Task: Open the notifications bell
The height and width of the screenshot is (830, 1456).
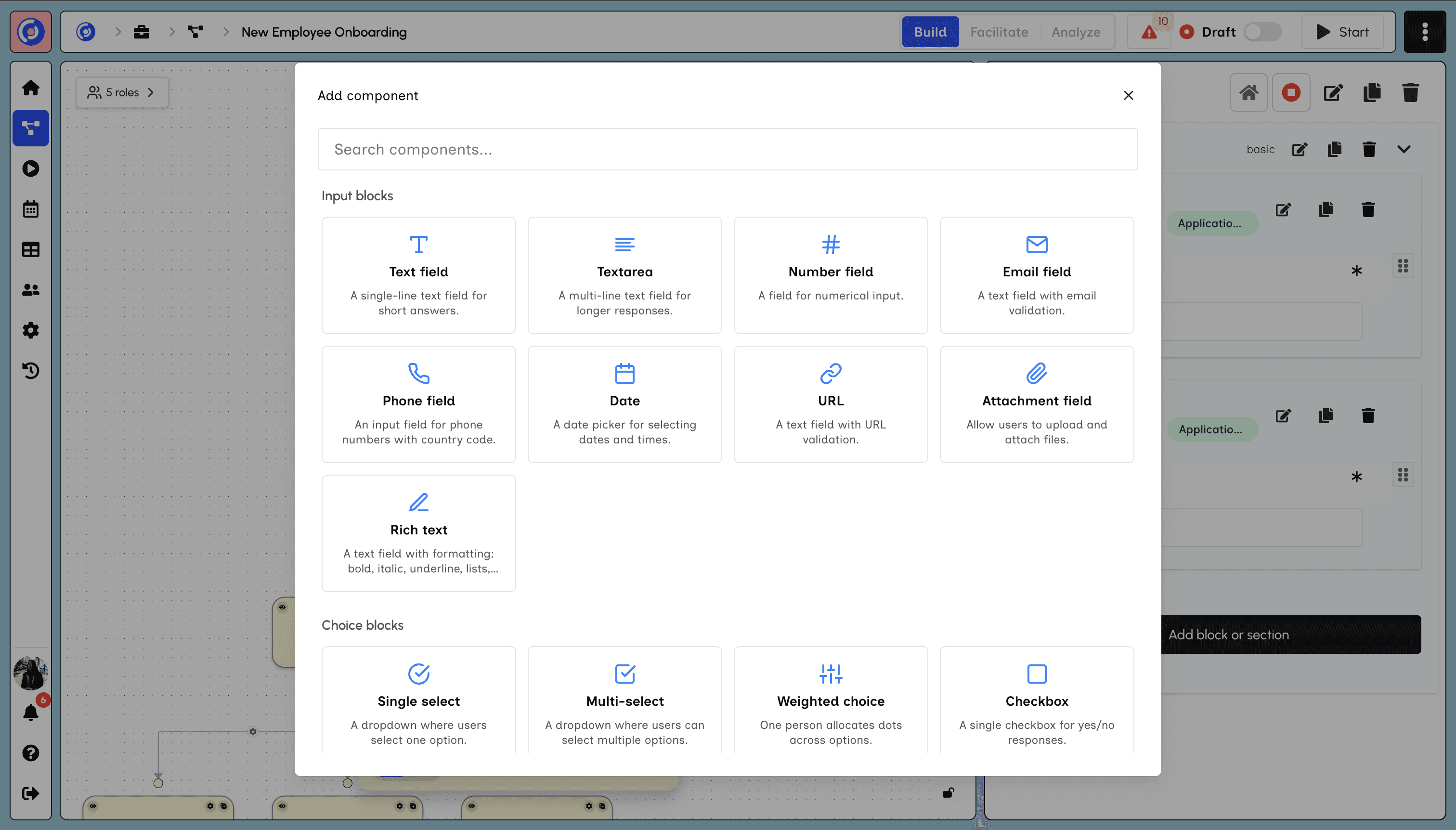Action: click(x=31, y=713)
